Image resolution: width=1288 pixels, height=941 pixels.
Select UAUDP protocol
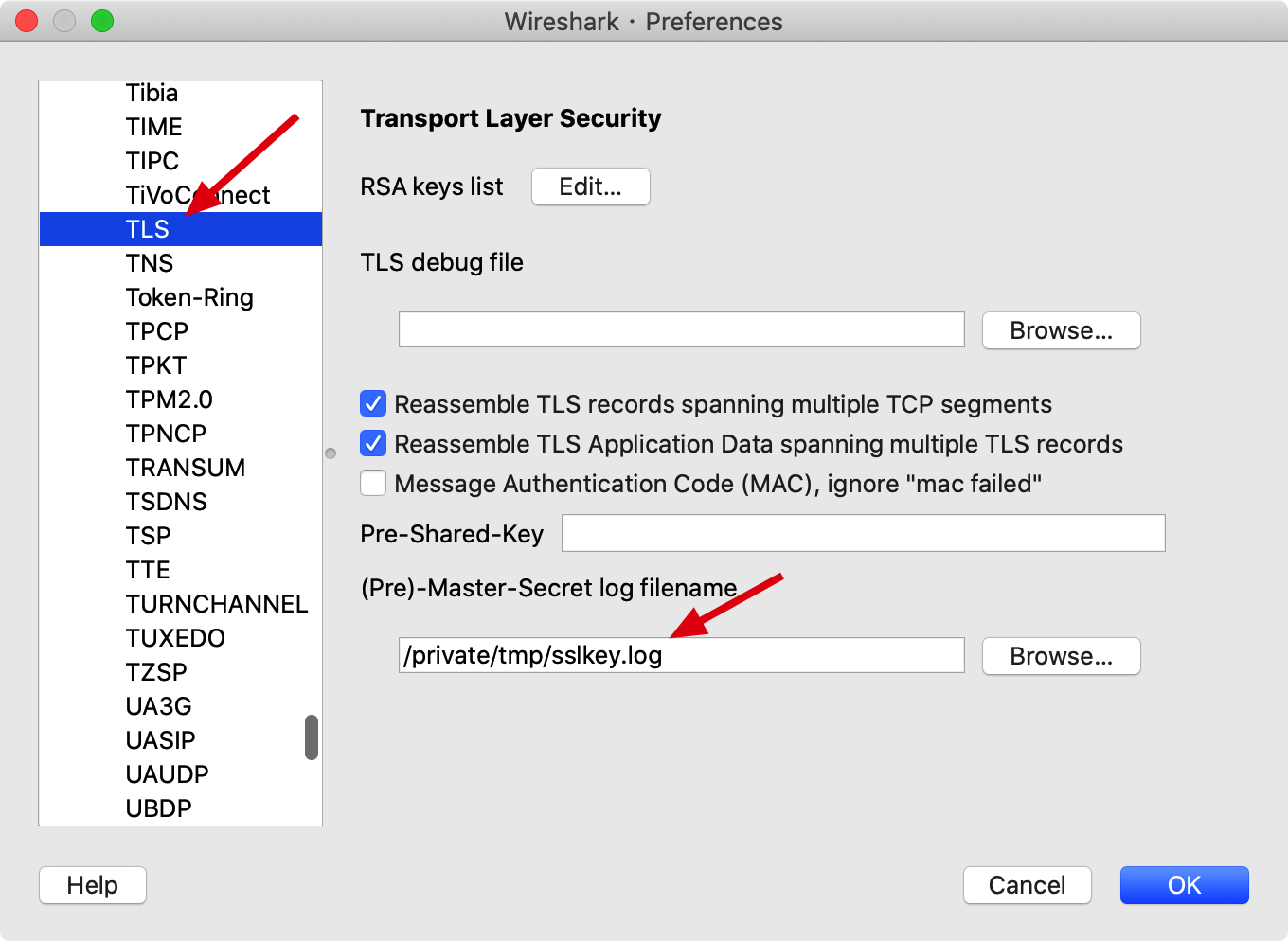181,774
